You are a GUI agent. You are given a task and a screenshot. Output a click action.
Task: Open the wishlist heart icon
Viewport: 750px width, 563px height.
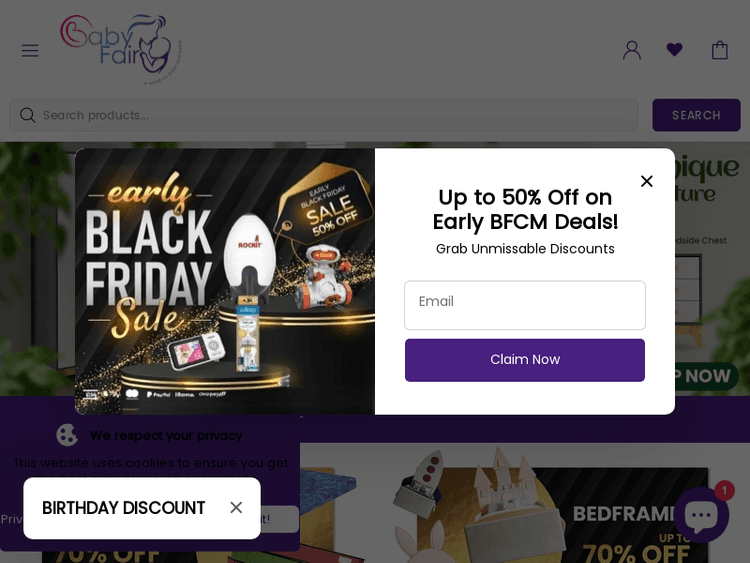coord(675,50)
